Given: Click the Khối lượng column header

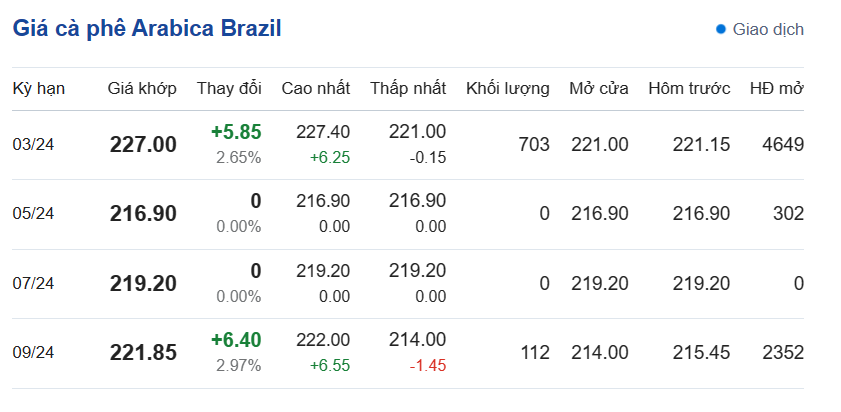Looking at the screenshot, I should [508, 88].
